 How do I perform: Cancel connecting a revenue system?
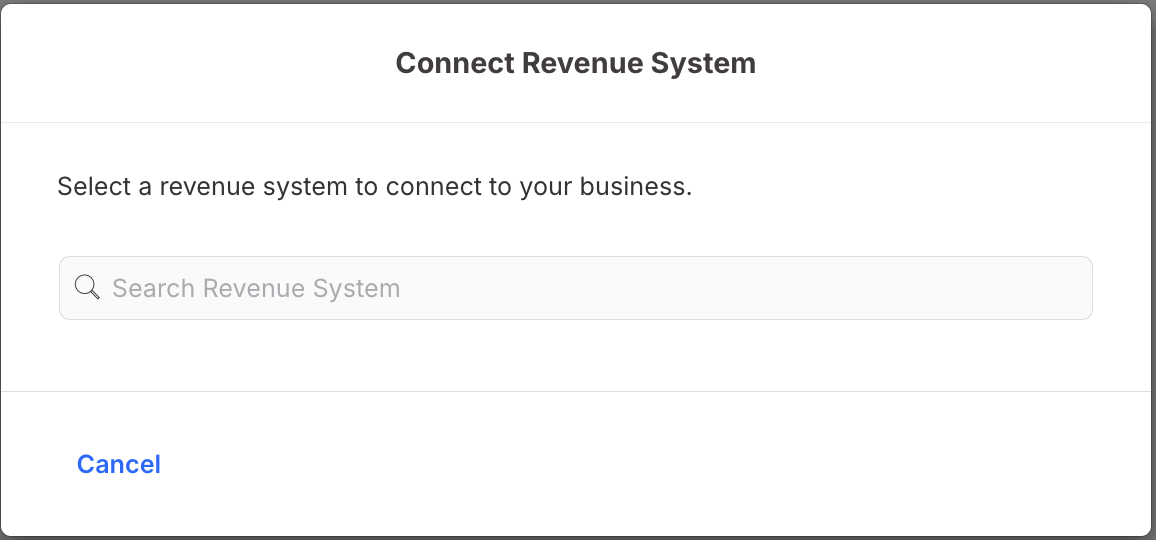tap(119, 464)
